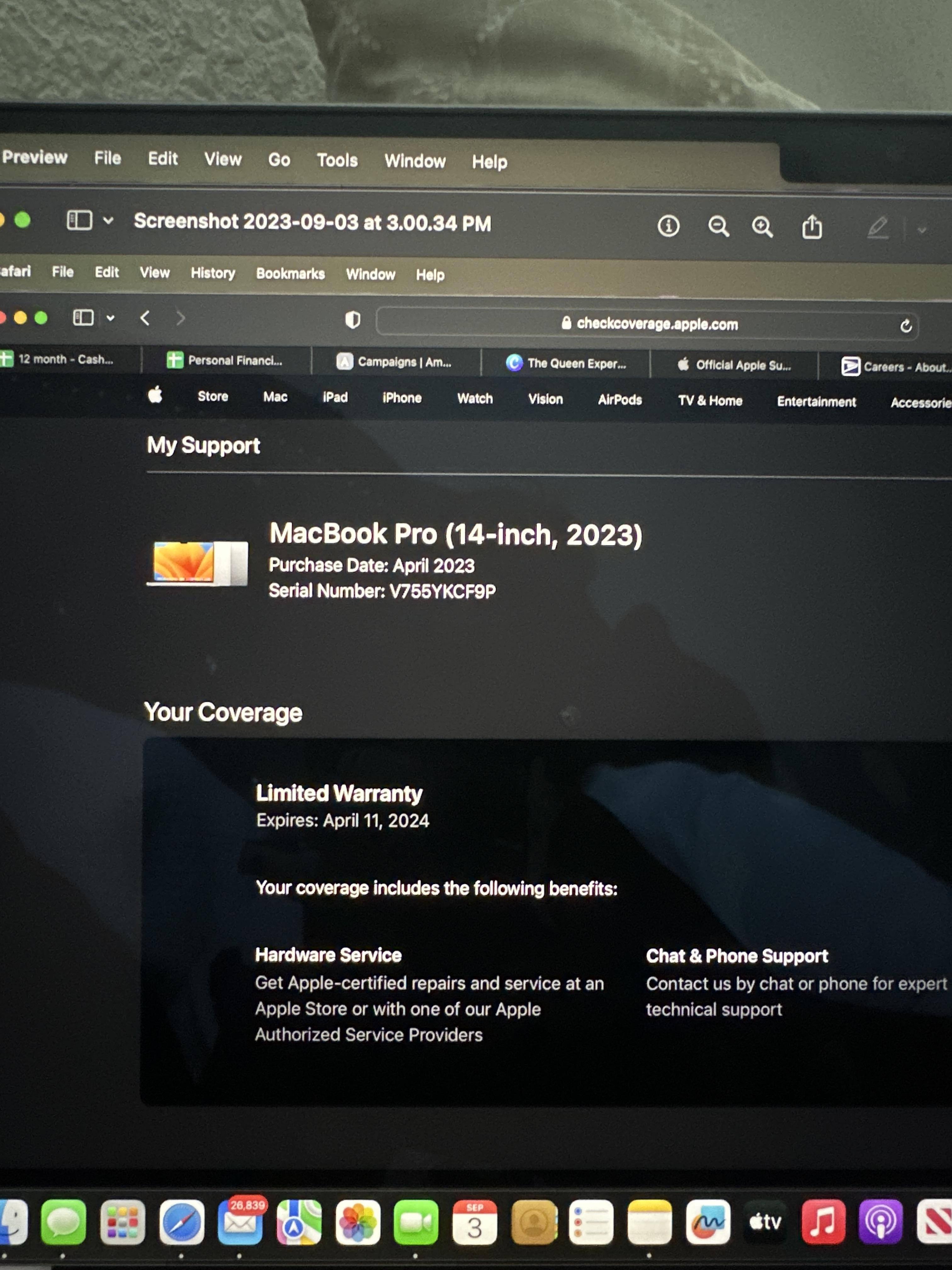
Task: Expand the sidebar view options chevron
Action: tap(109, 220)
